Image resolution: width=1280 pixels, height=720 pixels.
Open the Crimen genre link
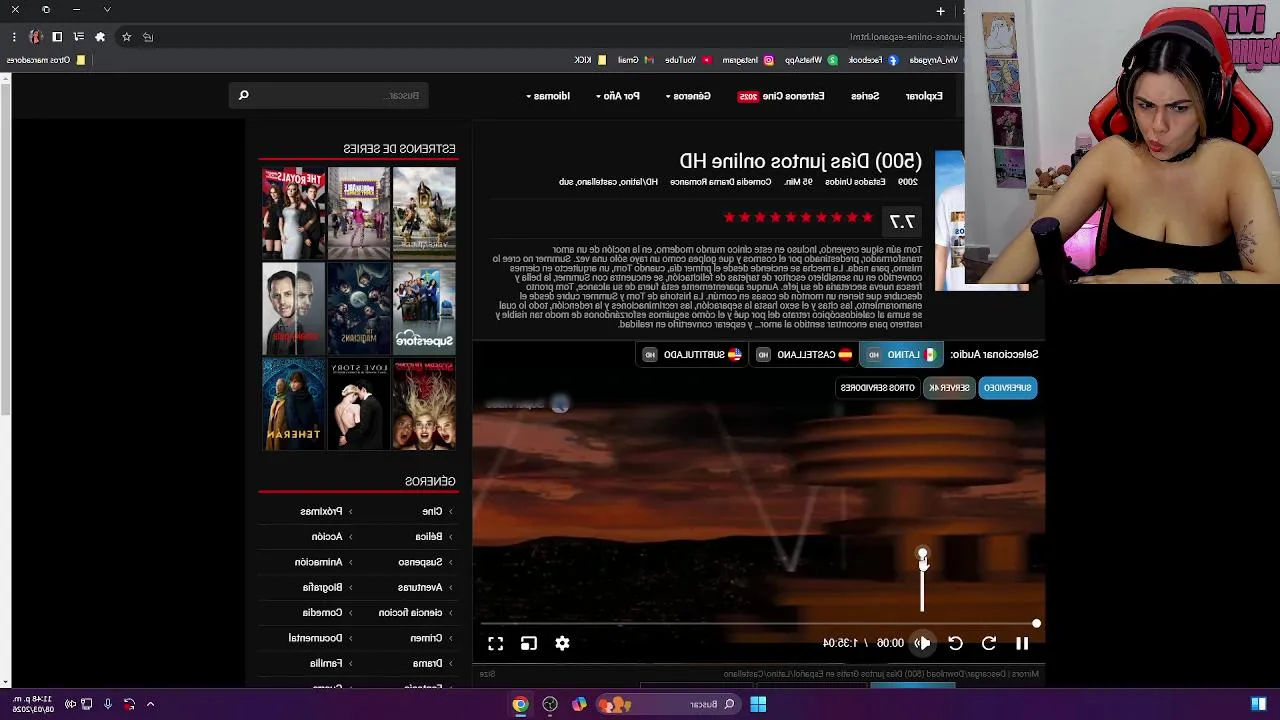[x=426, y=638]
